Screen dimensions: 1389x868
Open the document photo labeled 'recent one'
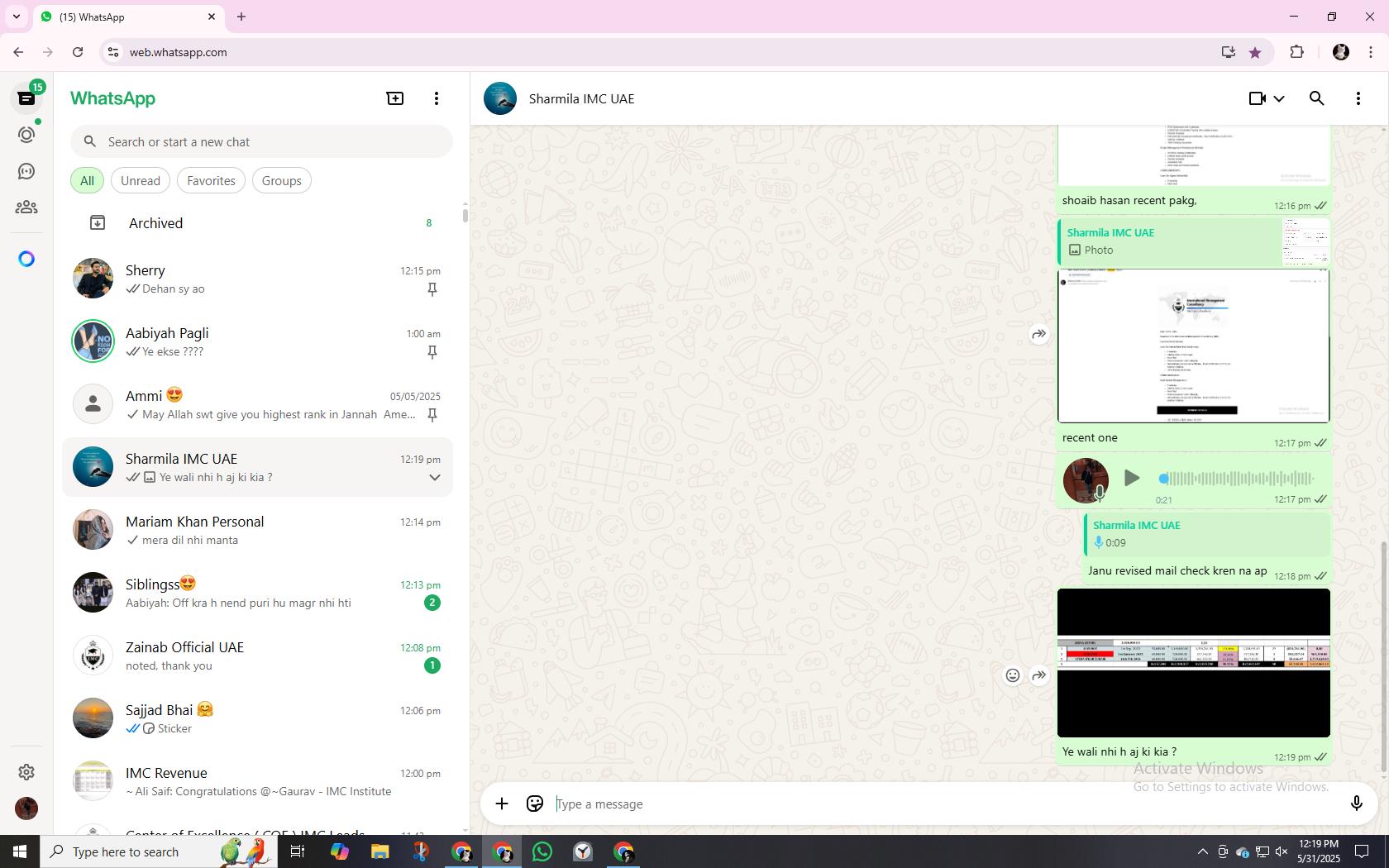pyautogui.click(x=1194, y=346)
